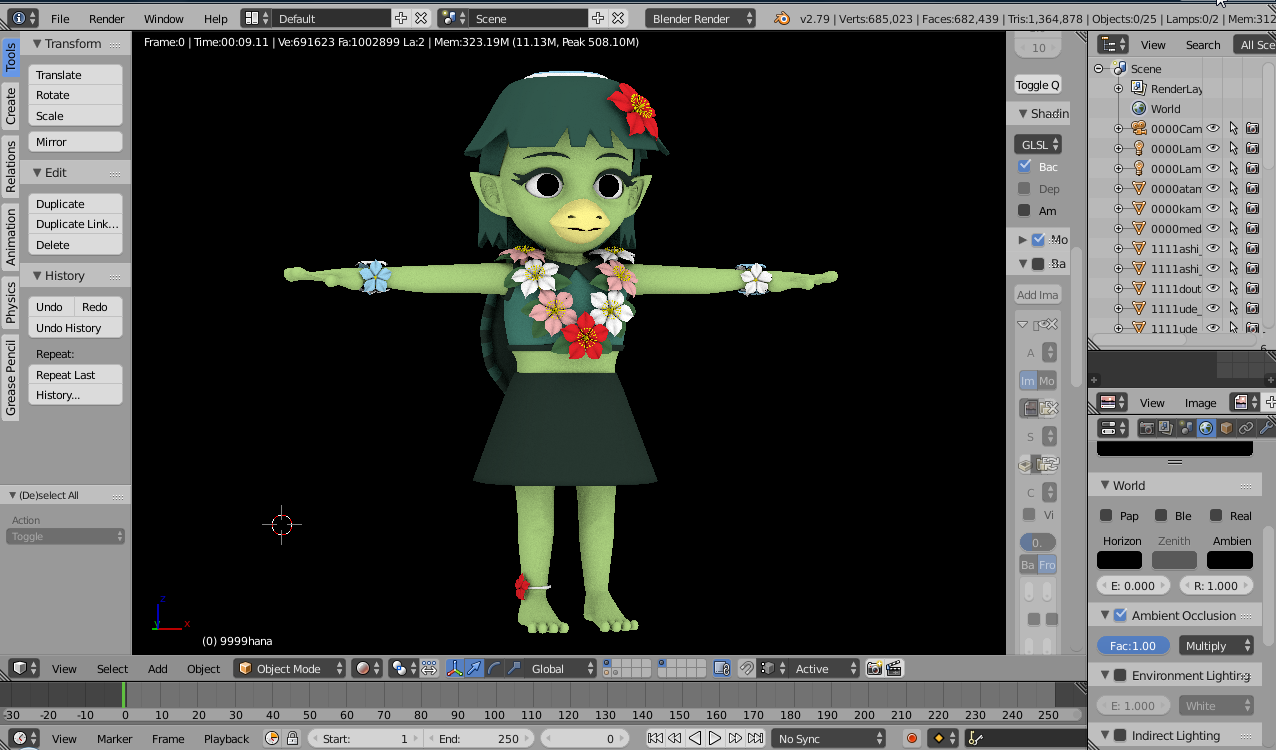The height and width of the screenshot is (750, 1276).
Task: Expand the RenderLayers tree item
Action: coord(1119,88)
